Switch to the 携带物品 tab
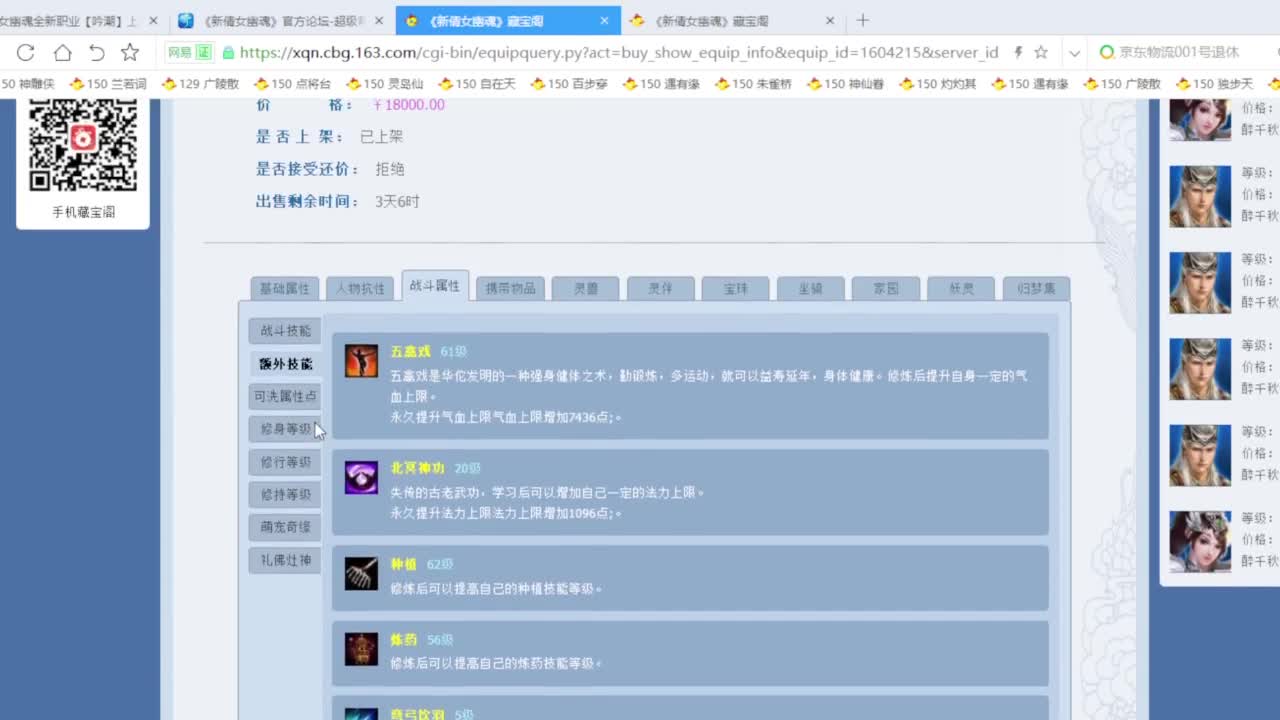This screenshot has height=720, width=1280. [x=510, y=287]
